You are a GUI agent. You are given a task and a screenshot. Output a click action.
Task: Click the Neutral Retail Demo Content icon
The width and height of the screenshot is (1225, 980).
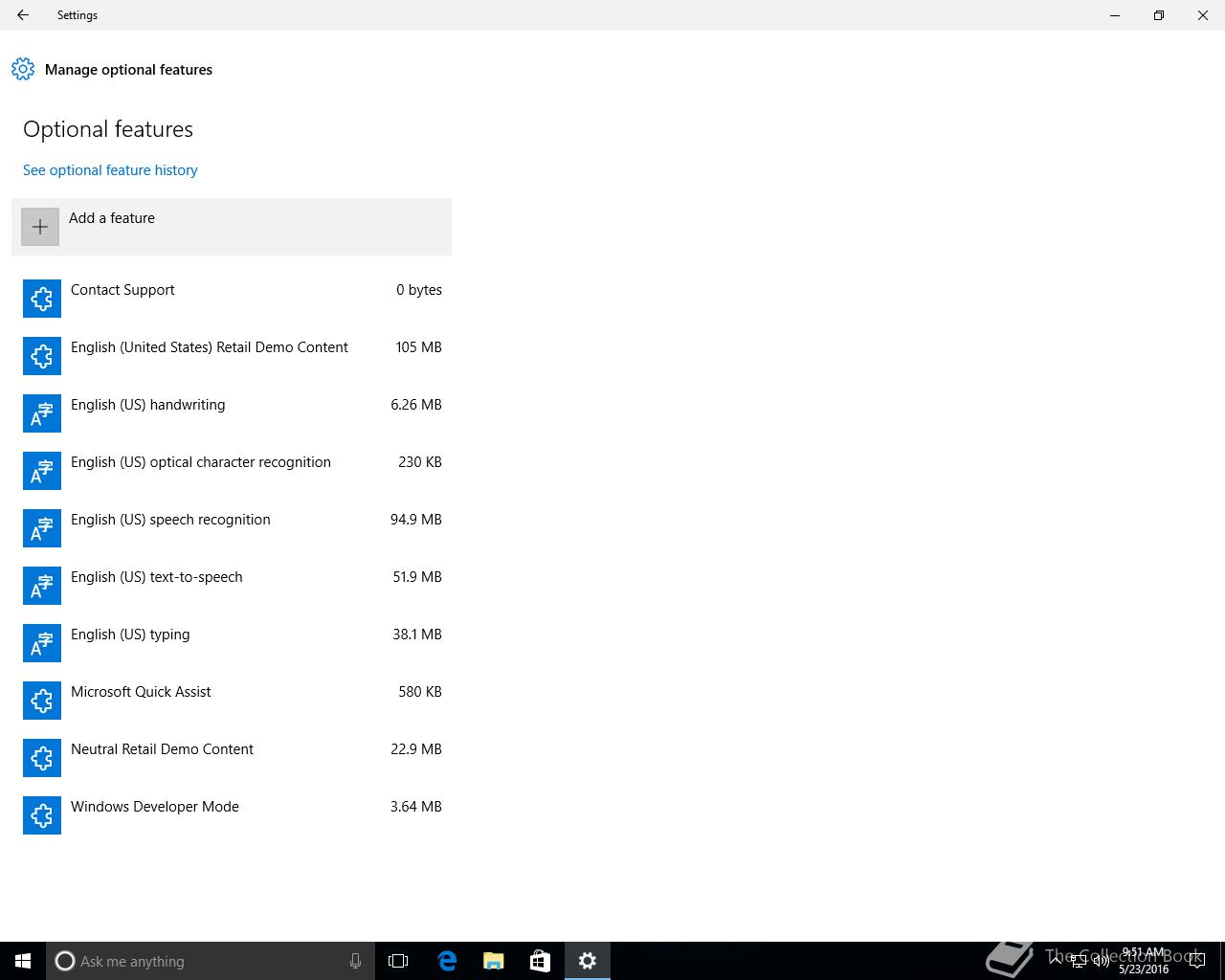click(42, 758)
